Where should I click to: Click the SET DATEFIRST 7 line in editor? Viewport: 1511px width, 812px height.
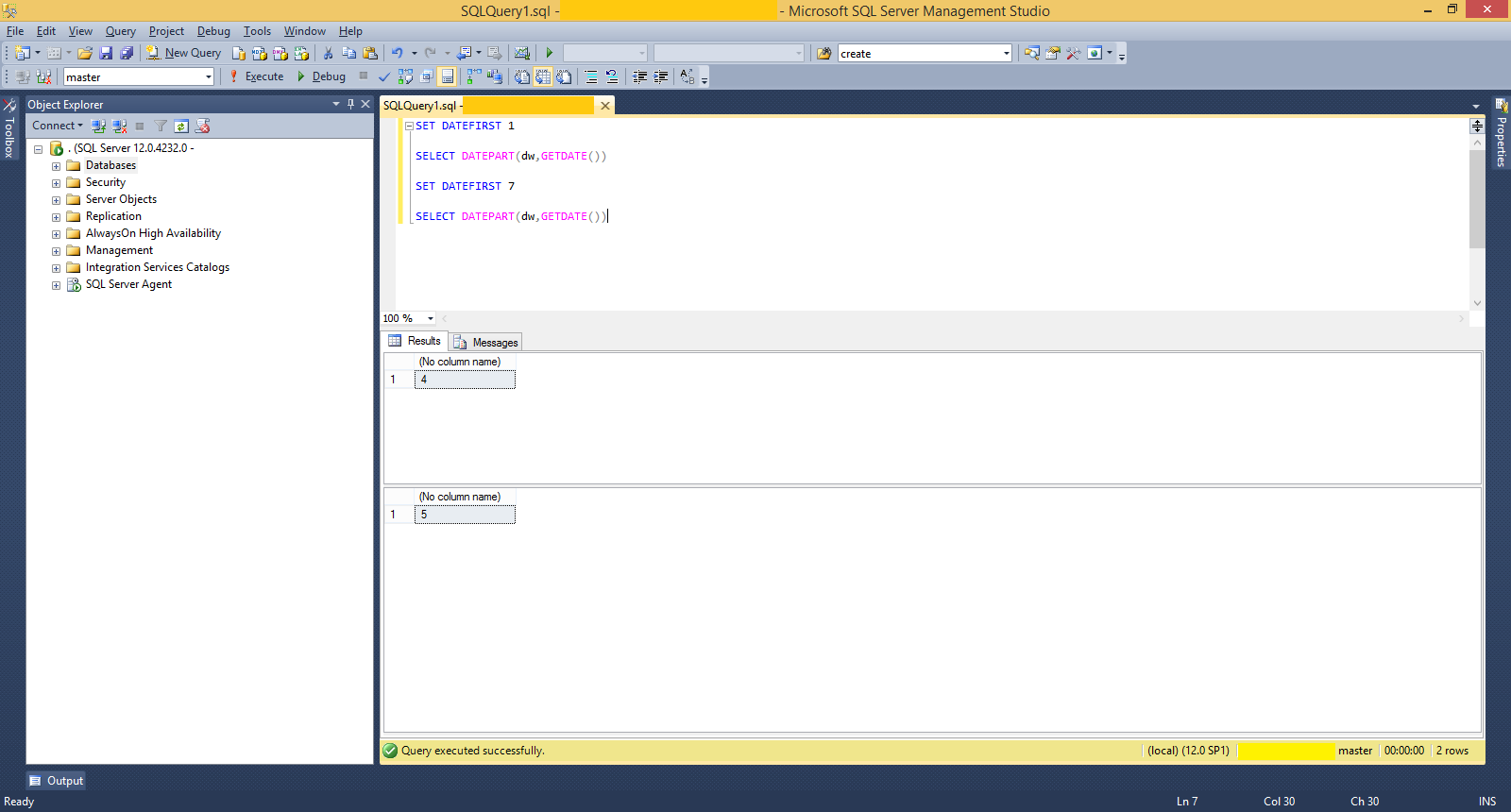pyautogui.click(x=465, y=186)
